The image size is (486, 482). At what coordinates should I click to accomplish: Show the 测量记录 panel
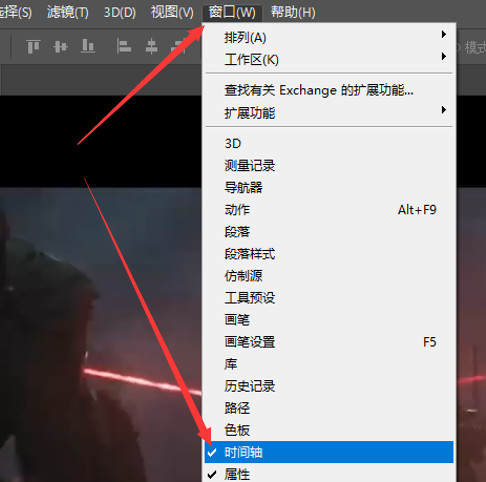pos(329,166)
